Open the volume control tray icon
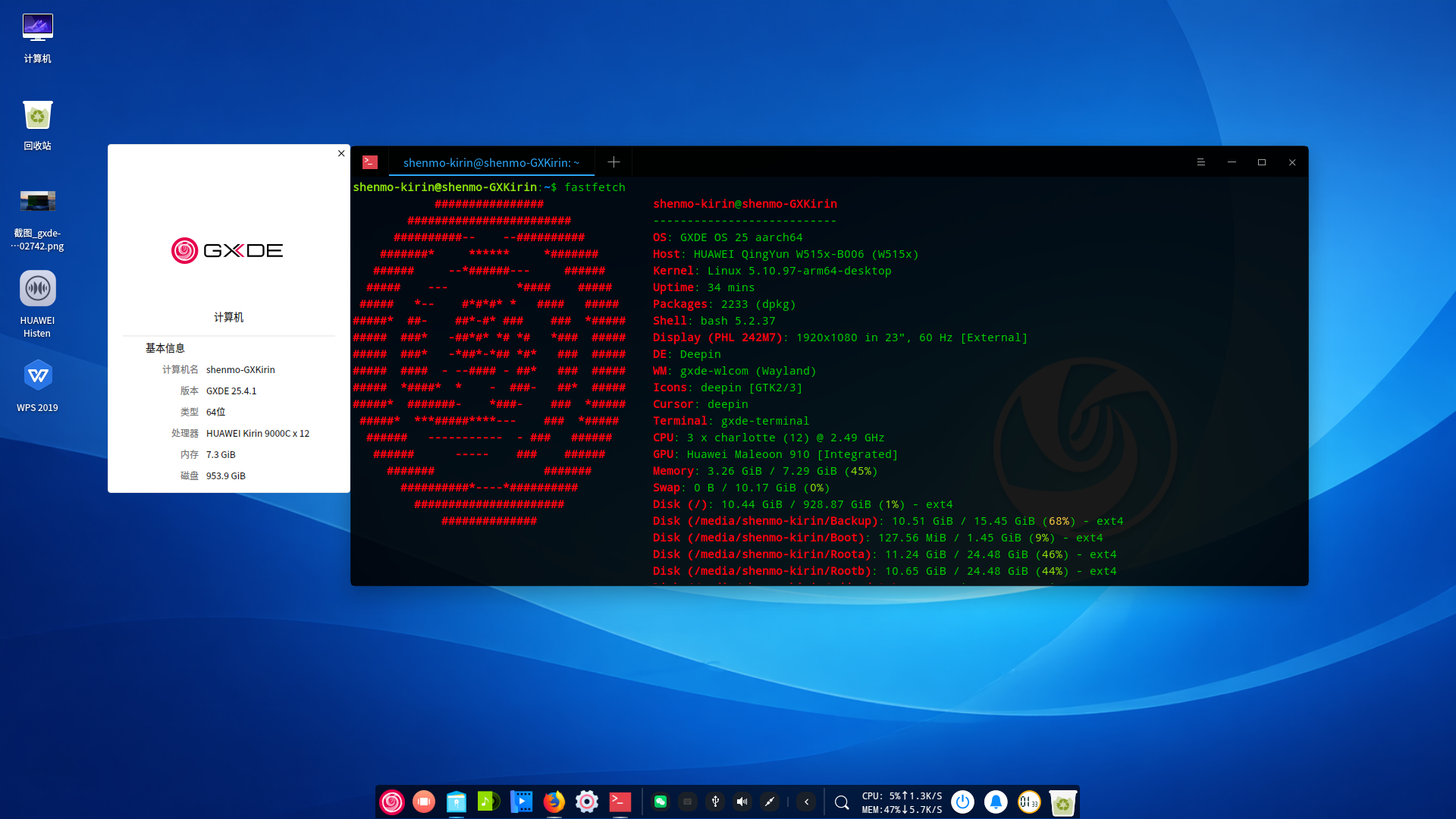Viewport: 1456px width, 819px height. tap(742, 802)
